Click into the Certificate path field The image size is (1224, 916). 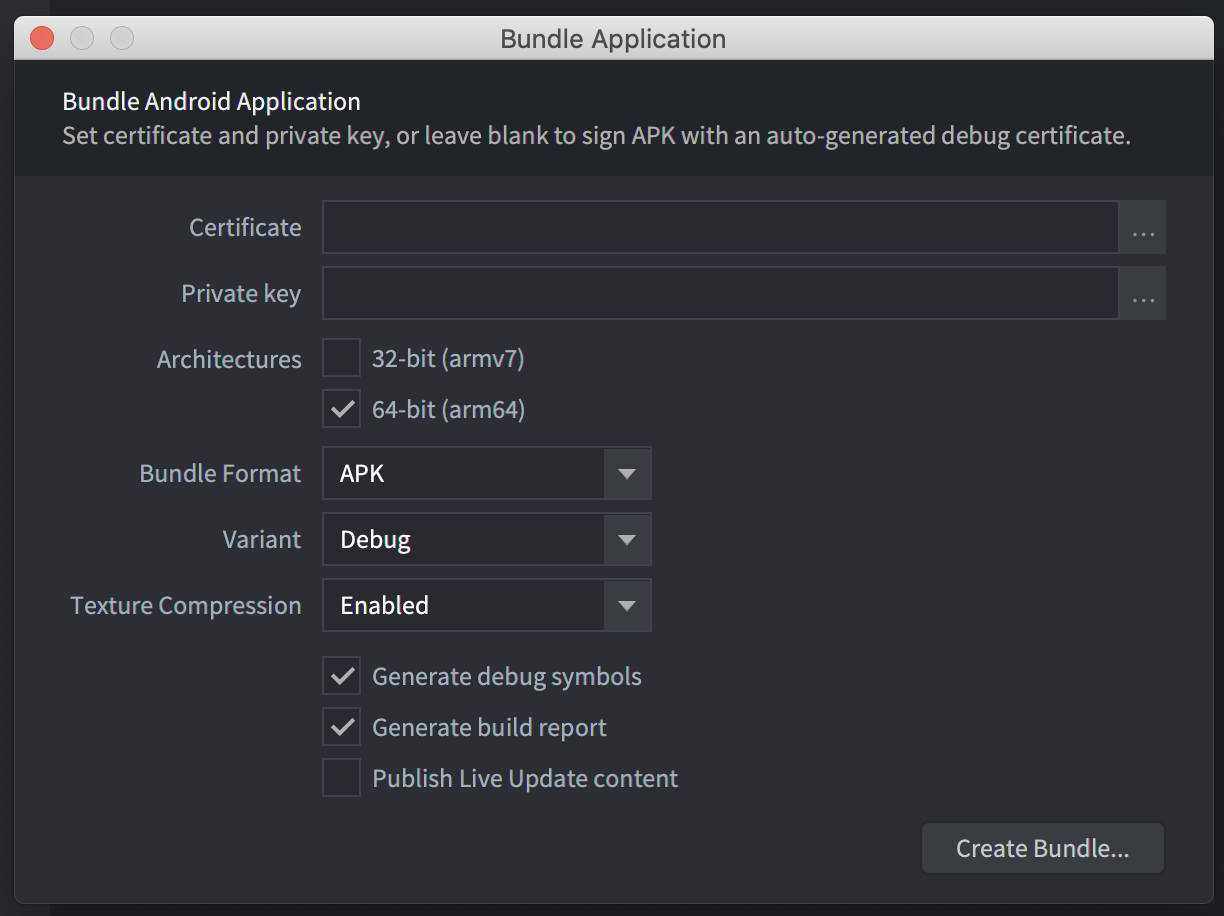(720, 228)
